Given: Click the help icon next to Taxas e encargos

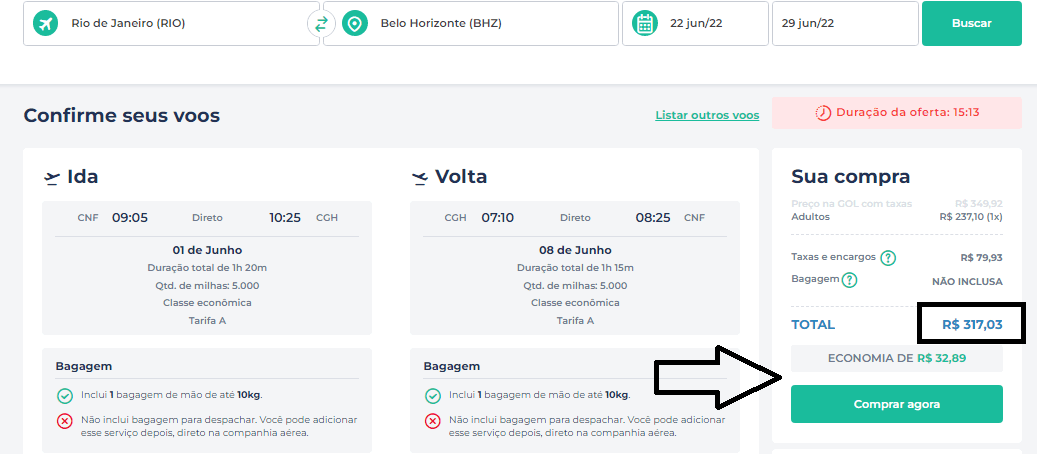Looking at the screenshot, I should (889, 257).
